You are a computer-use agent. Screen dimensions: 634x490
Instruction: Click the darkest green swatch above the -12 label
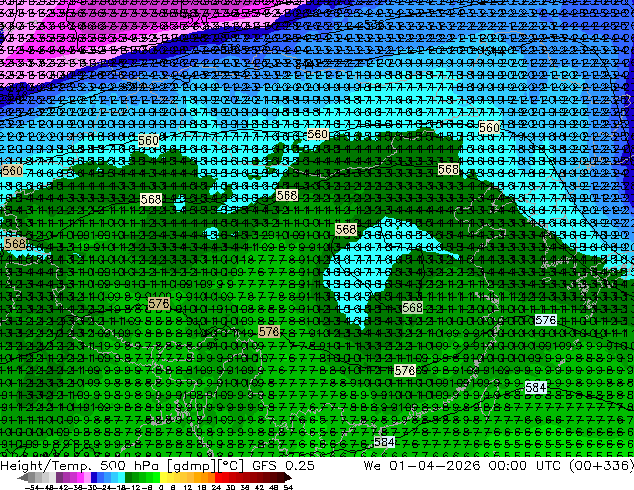coord(129,477)
